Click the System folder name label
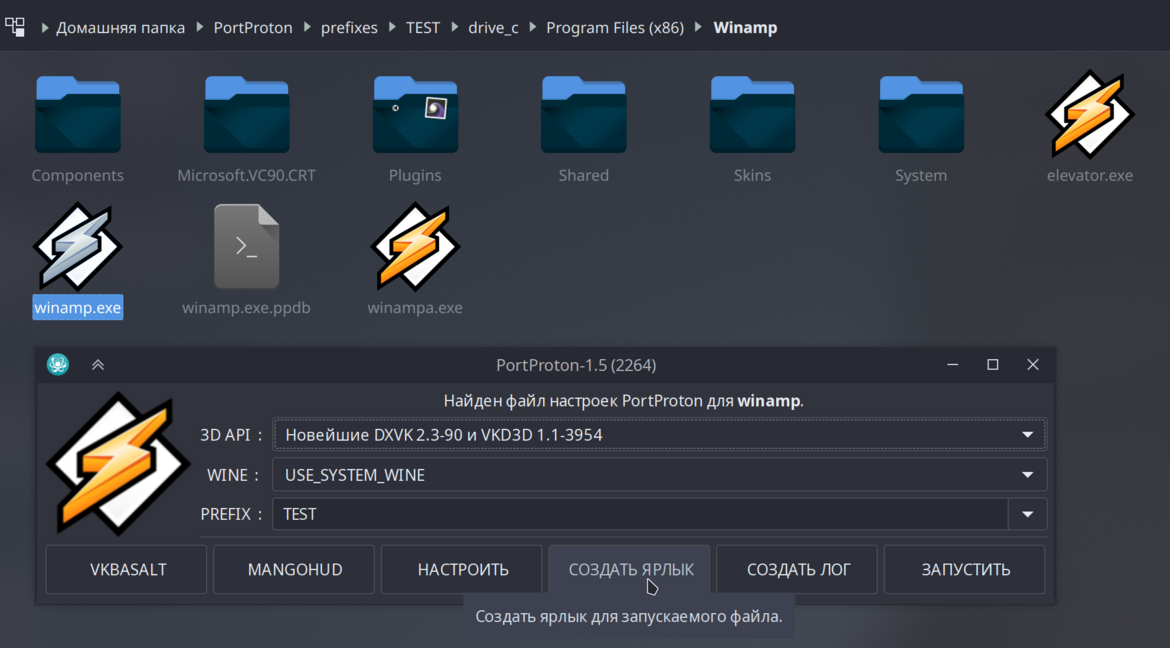The width and height of the screenshot is (1170, 648). point(921,175)
